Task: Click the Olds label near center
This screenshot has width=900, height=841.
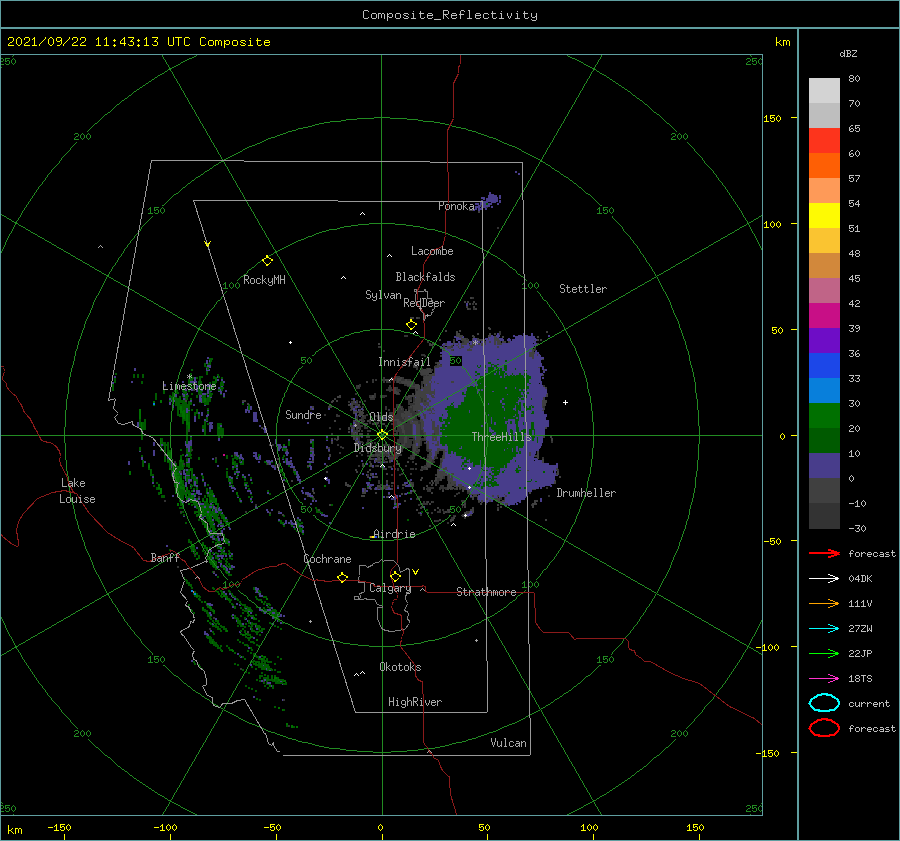Action: 381,417
